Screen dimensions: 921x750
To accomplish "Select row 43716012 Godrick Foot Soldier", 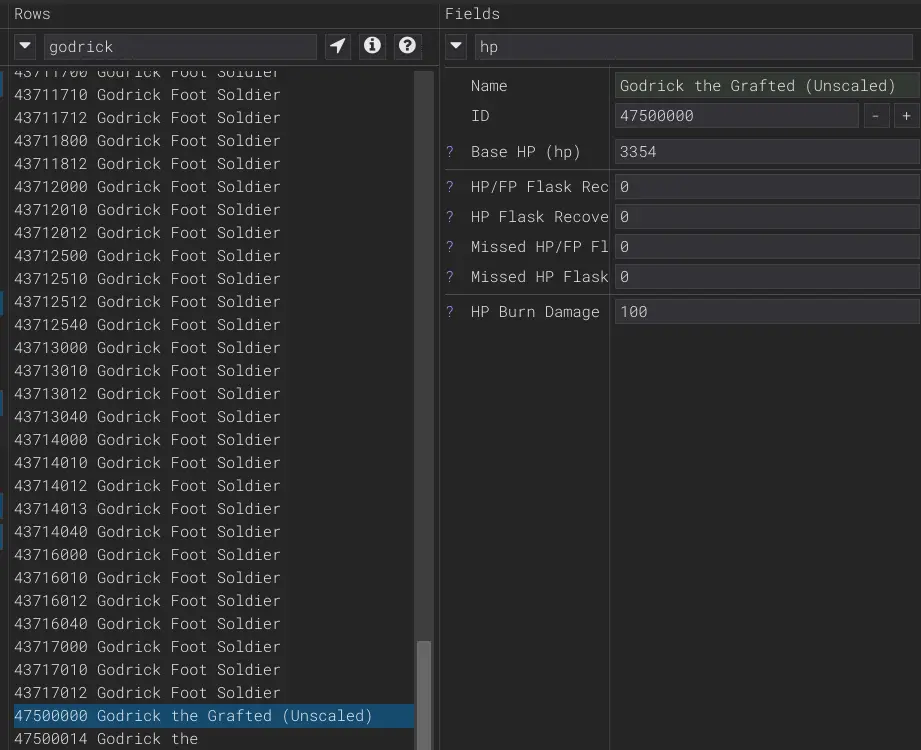I will click(x=214, y=601).
